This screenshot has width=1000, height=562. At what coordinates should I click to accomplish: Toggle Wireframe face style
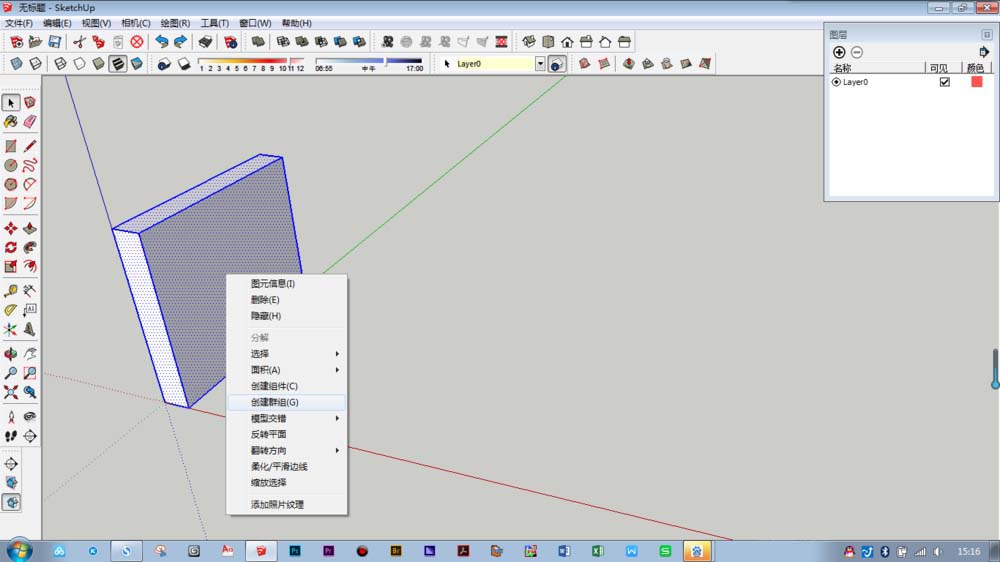pos(60,64)
